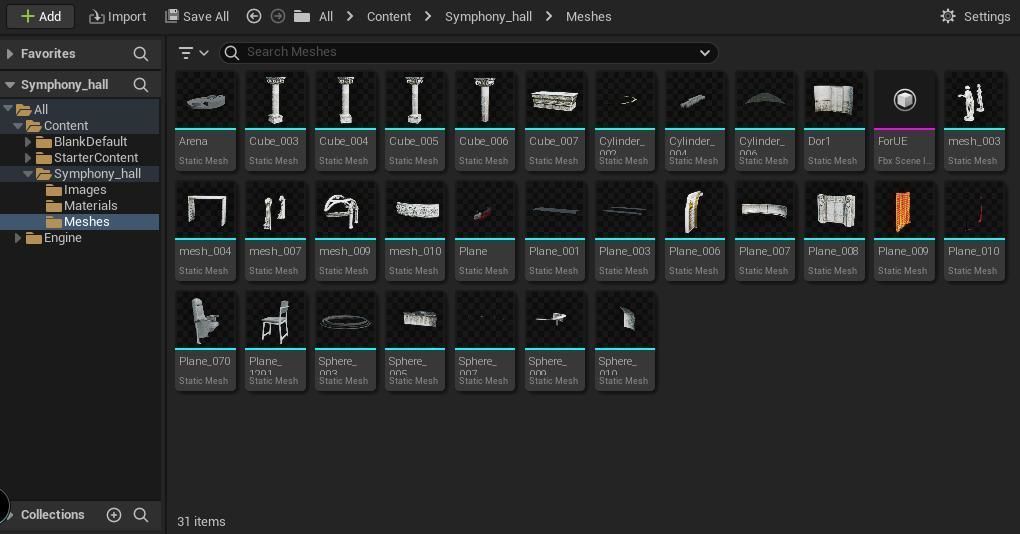
Task: Select the Symphony_hall breadcrumb
Action: click(x=489, y=16)
